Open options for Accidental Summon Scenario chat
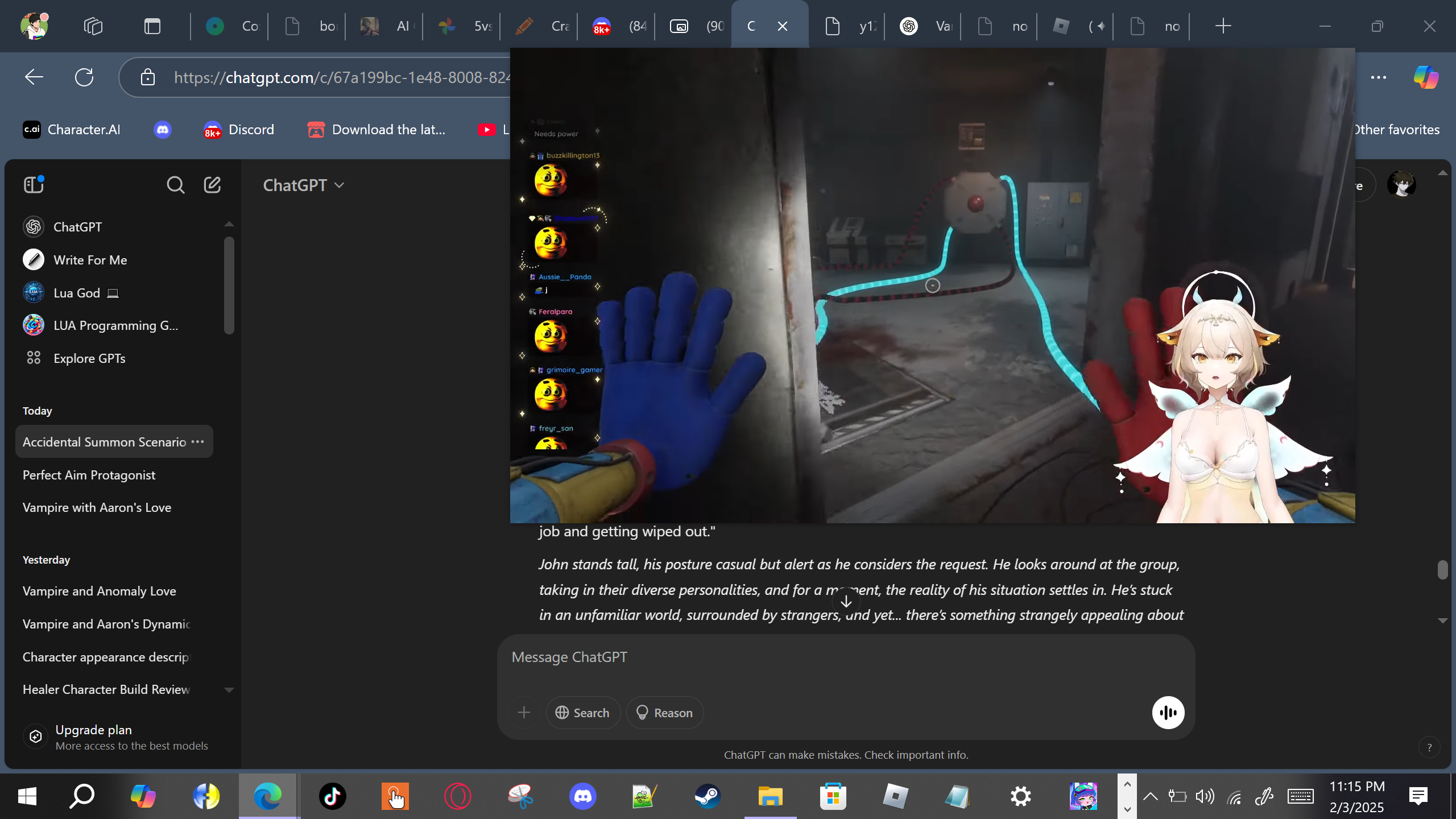Viewport: 1456px width, 819px height. pos(198,442)
